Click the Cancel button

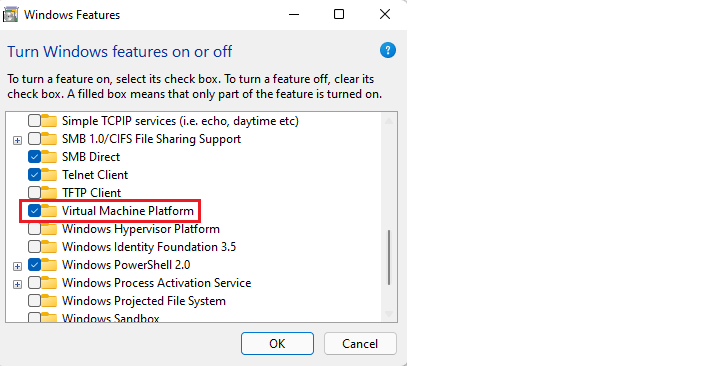pos(360,344)
